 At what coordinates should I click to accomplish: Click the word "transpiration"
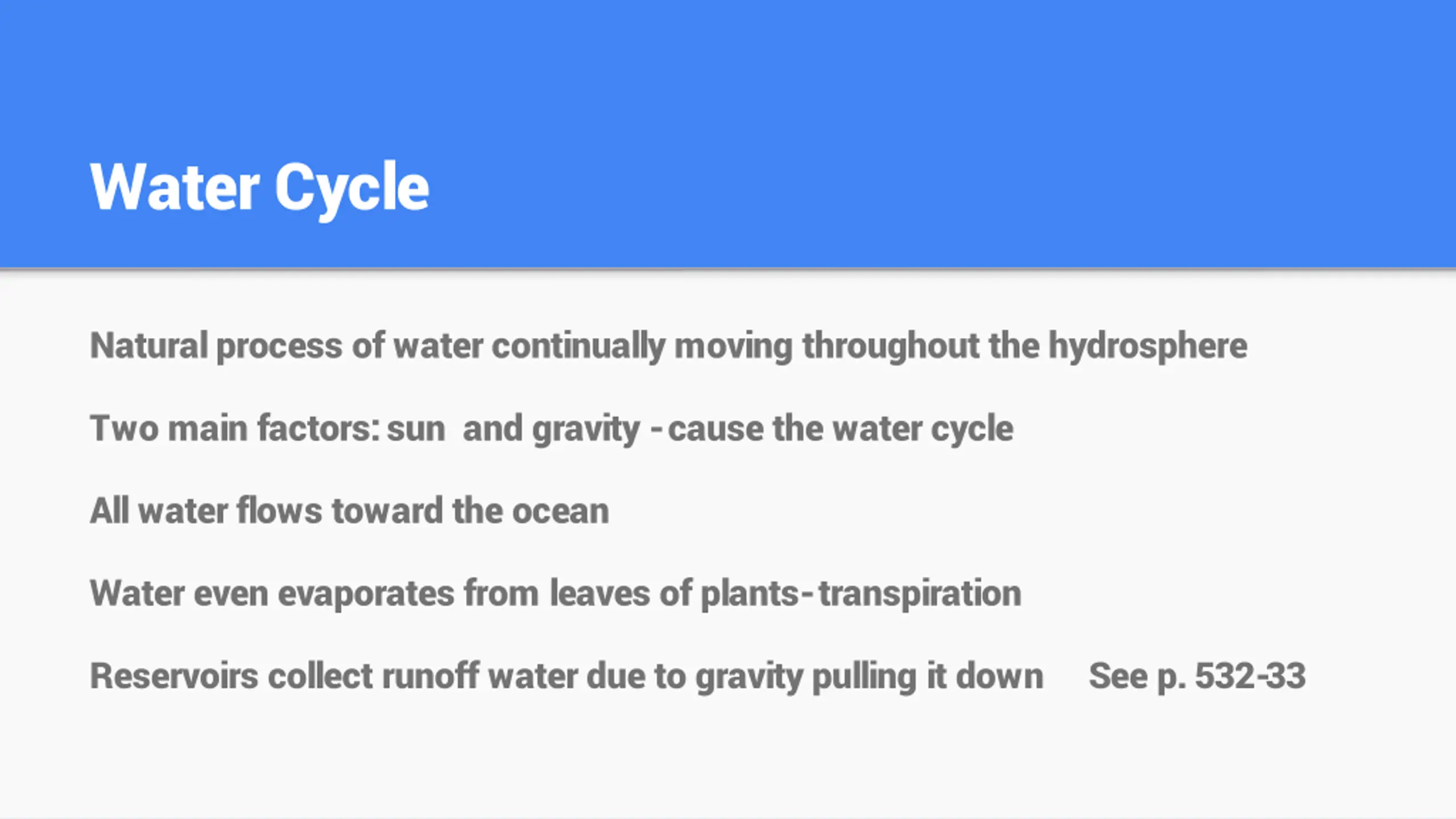(920, 593)
